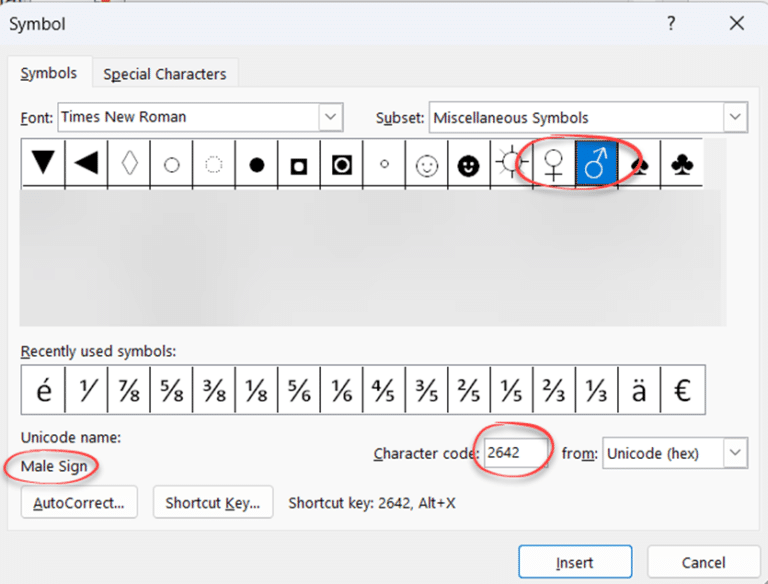This screenshot has width=768, height=584.
Task: Insert the selected symbol
Action: click(575, 562)
